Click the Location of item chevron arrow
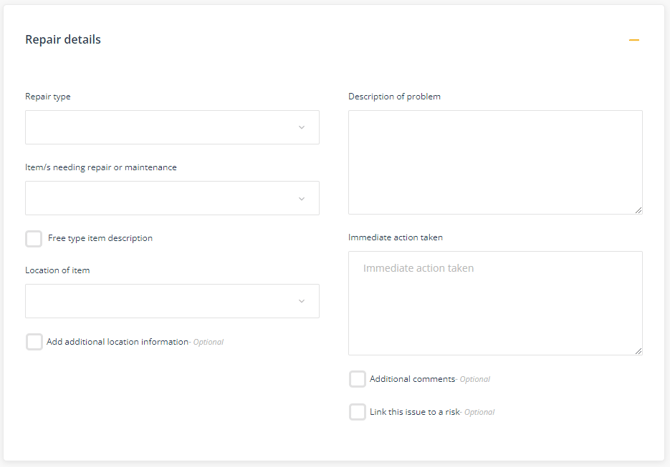 coord(302,301)
